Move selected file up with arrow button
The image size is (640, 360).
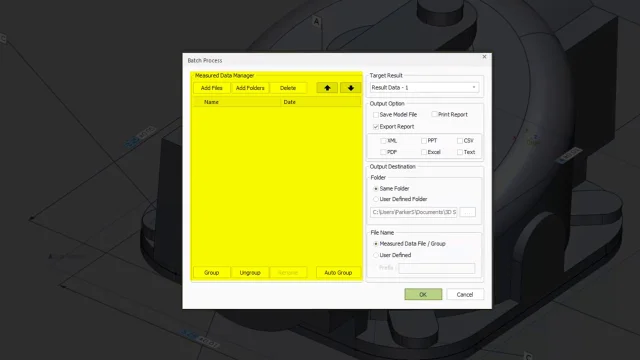[327, 88]
